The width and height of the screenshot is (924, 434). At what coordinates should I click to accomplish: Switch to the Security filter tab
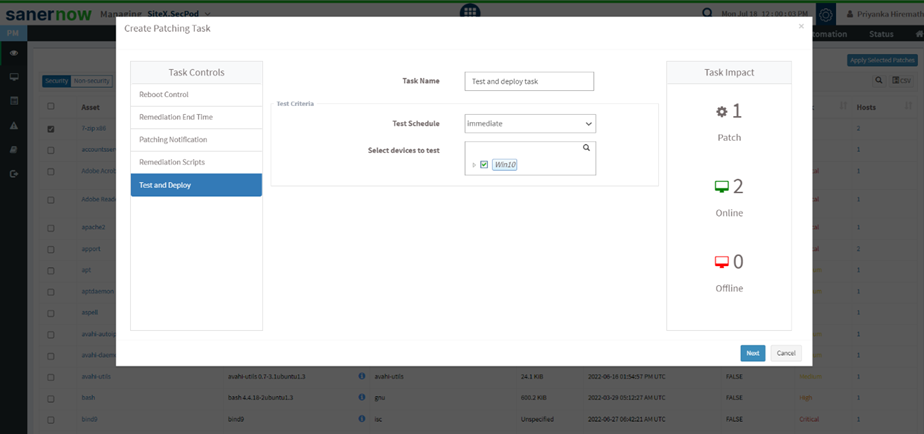click(57, 81)
